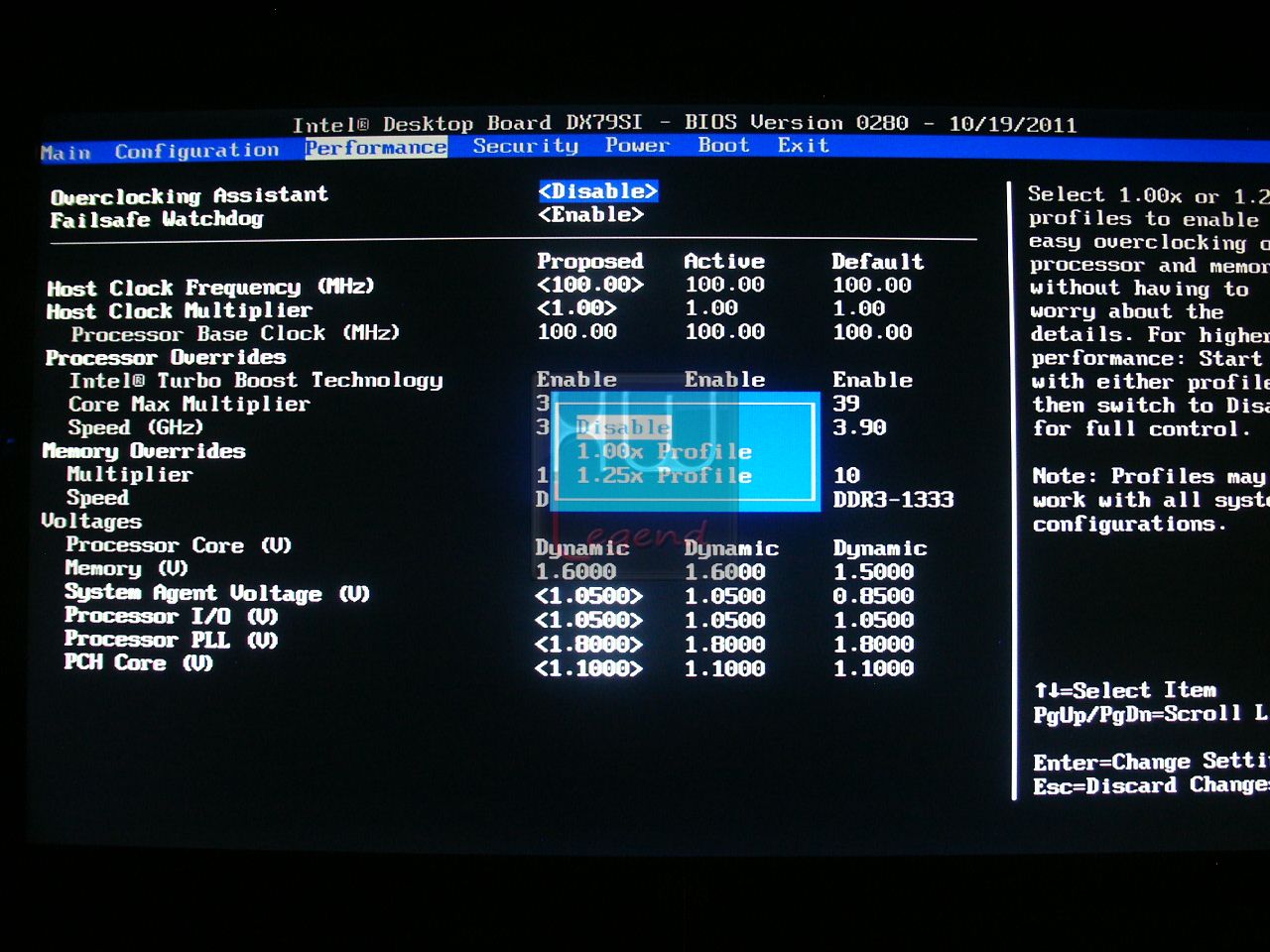The height and width of the screenshot is (952, 1270).
Task: Click Intel Turbo Boost Technology label
Action: tap(256, 381)
